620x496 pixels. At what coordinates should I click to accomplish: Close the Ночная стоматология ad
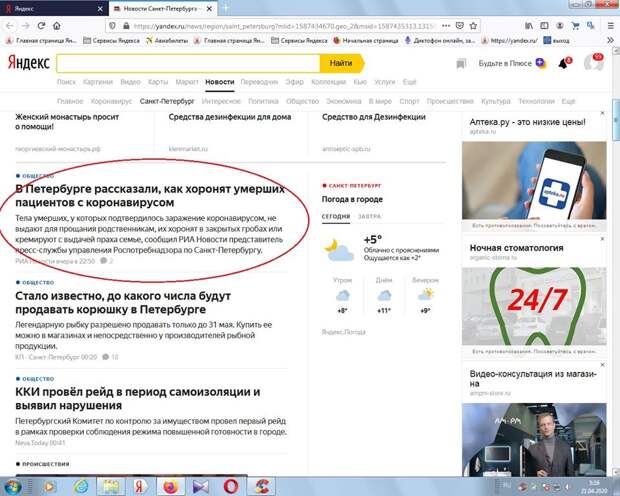[x=602, y=239]
